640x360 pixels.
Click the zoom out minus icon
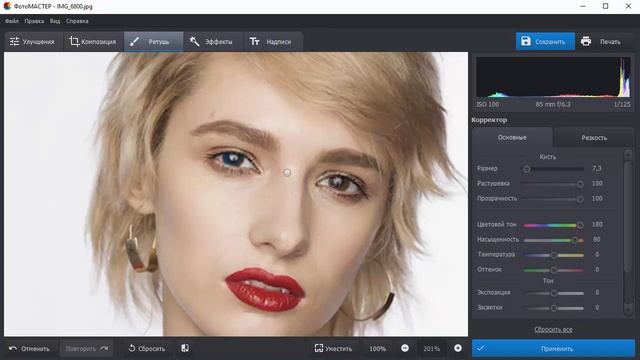click(405, 348)
